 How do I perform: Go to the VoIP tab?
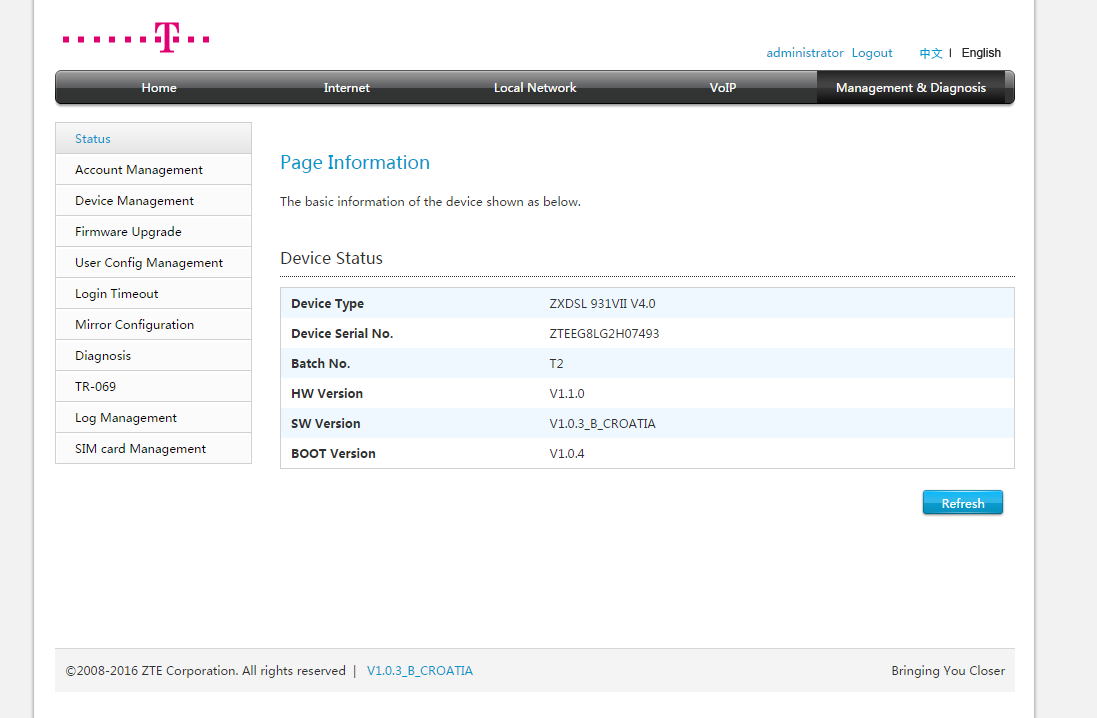[722, 88]
